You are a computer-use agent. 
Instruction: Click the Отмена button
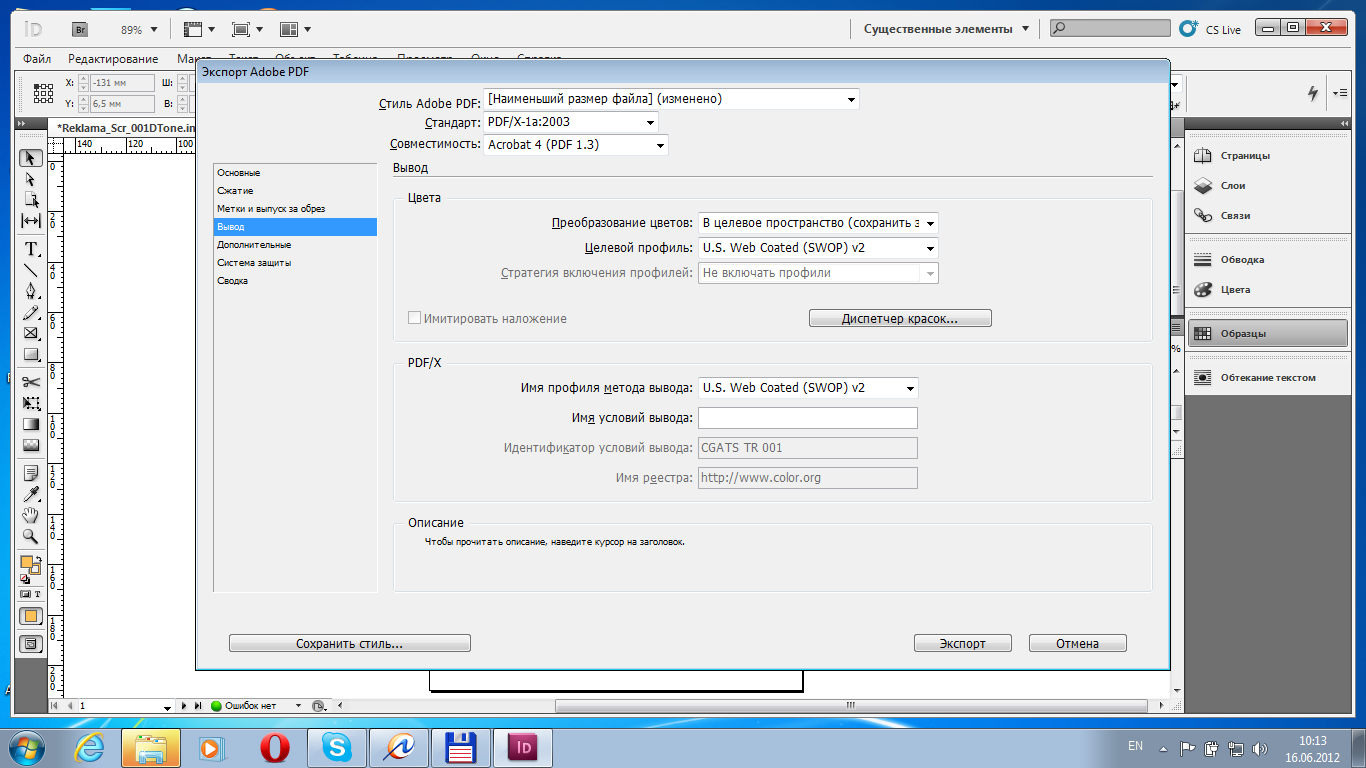point(1077,644)
